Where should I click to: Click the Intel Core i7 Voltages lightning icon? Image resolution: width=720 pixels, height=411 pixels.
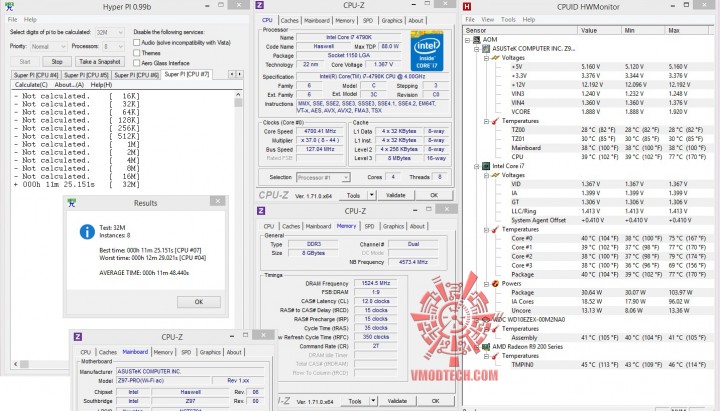[x=495, y=175]
